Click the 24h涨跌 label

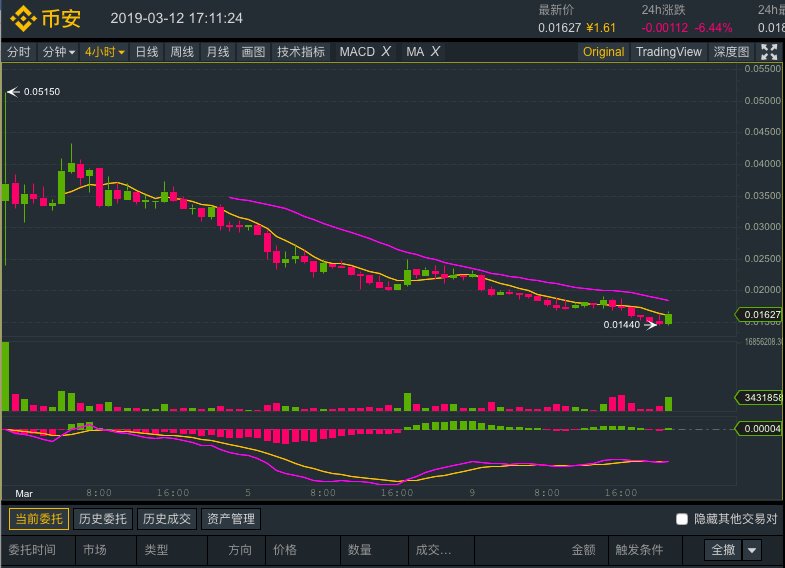(663, 10)
